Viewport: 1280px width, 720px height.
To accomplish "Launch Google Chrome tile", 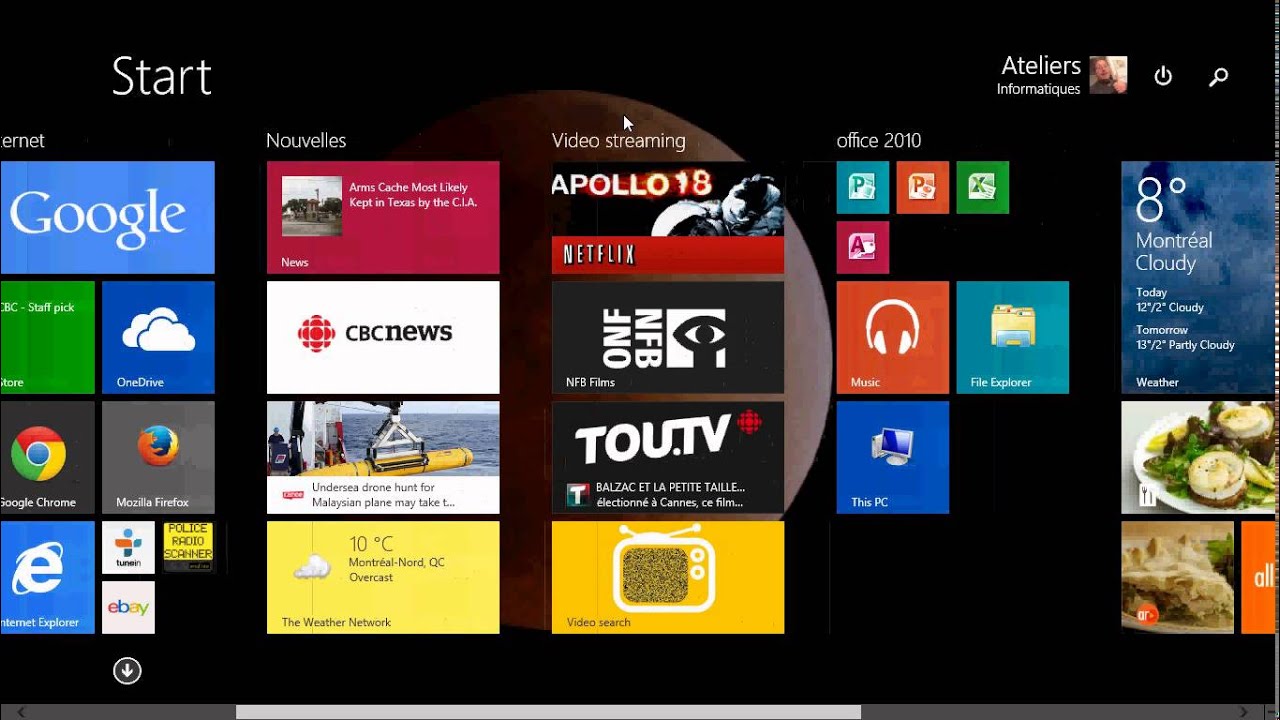I will (x=47, y=457).
